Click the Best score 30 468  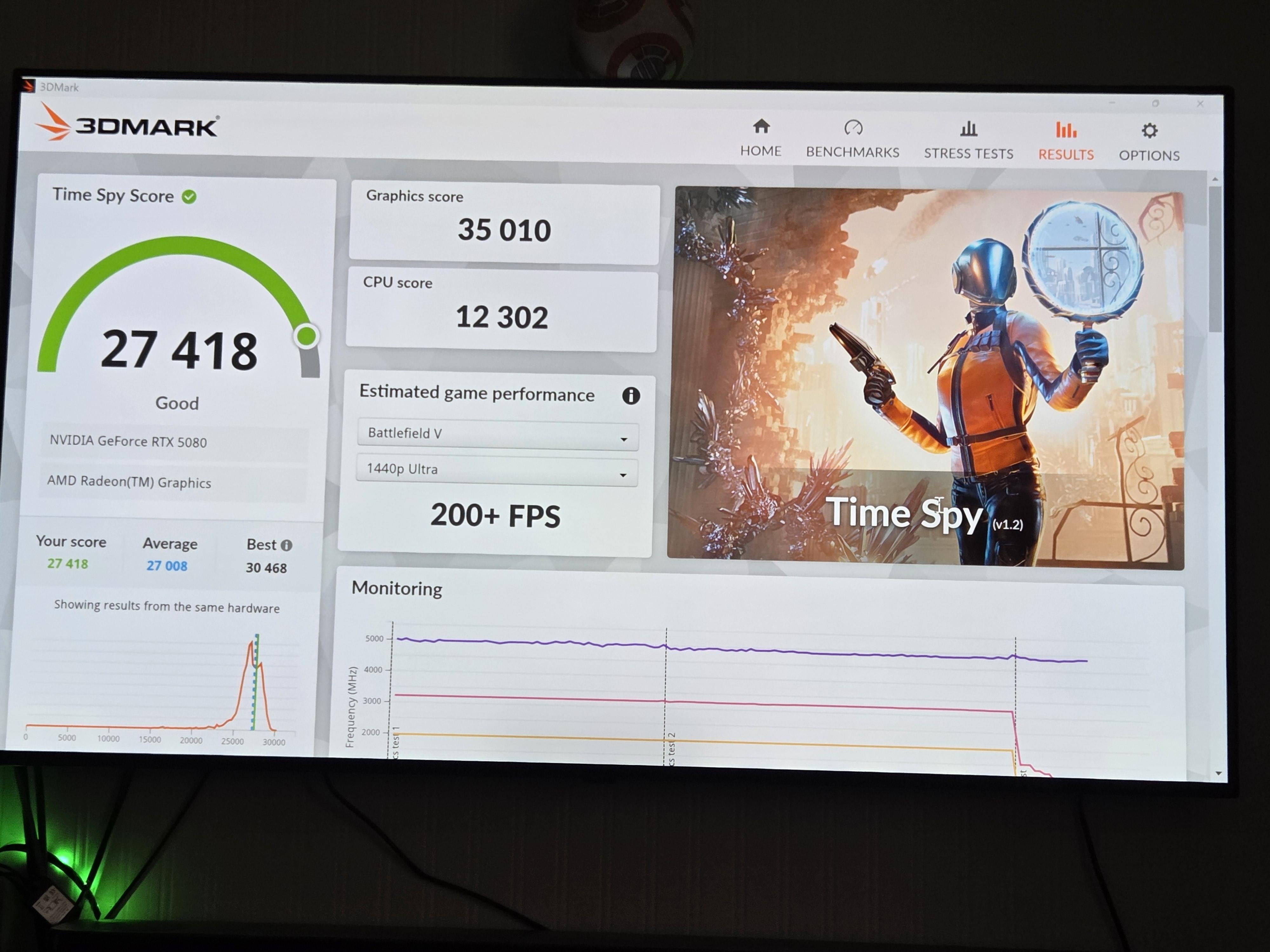pos(266,568)
